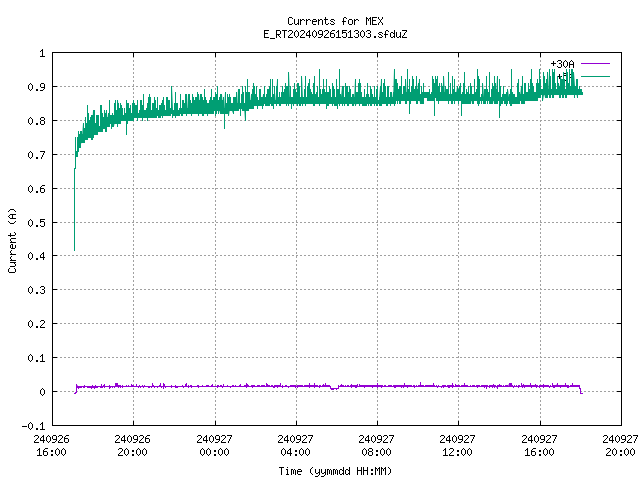Click the green legend line sample
640x480 pixels.
[x=595, y=76]
